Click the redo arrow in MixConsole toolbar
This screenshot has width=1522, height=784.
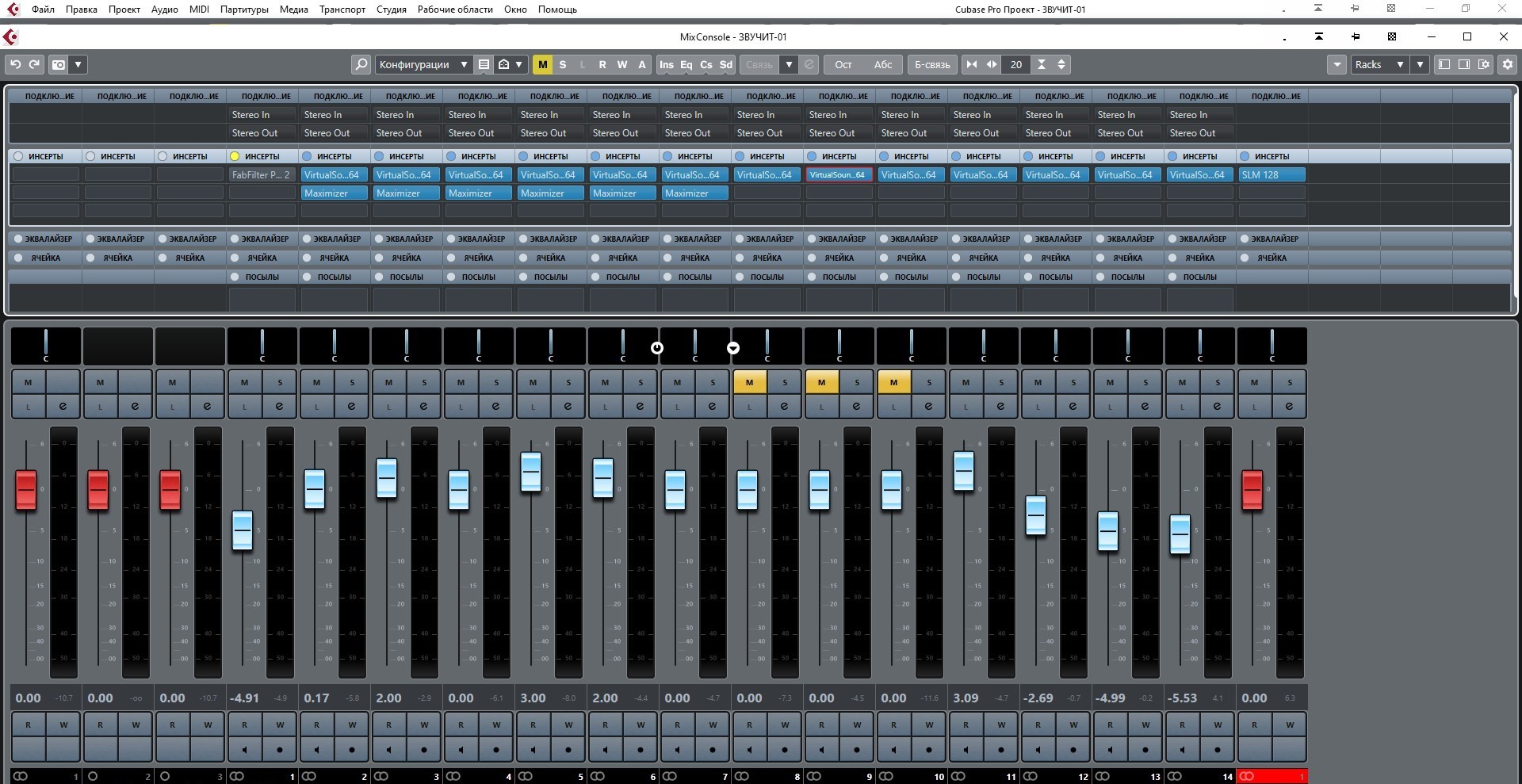coord(34,64)
